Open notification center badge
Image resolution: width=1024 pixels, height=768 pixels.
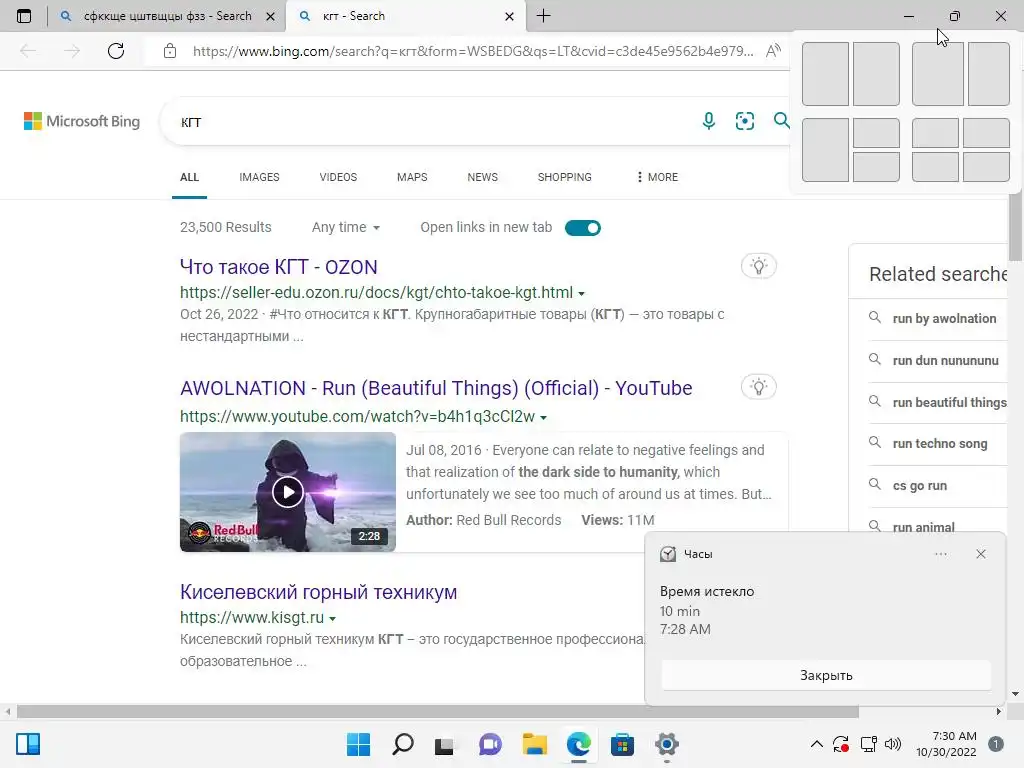click(995, 744)
